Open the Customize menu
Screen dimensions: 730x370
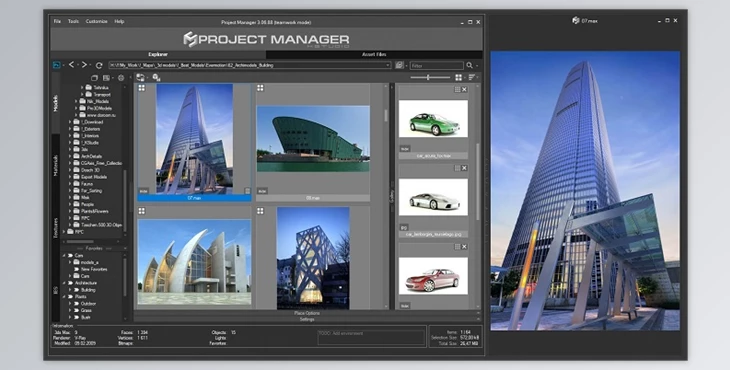96,21
